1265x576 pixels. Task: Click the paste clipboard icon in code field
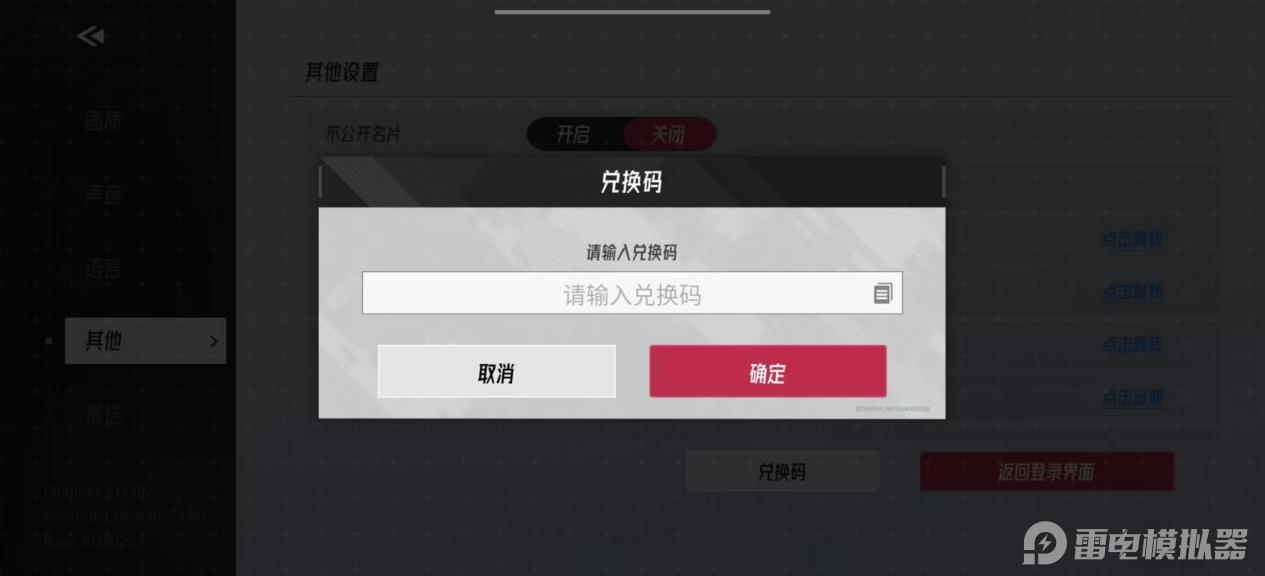pos(882,293)
